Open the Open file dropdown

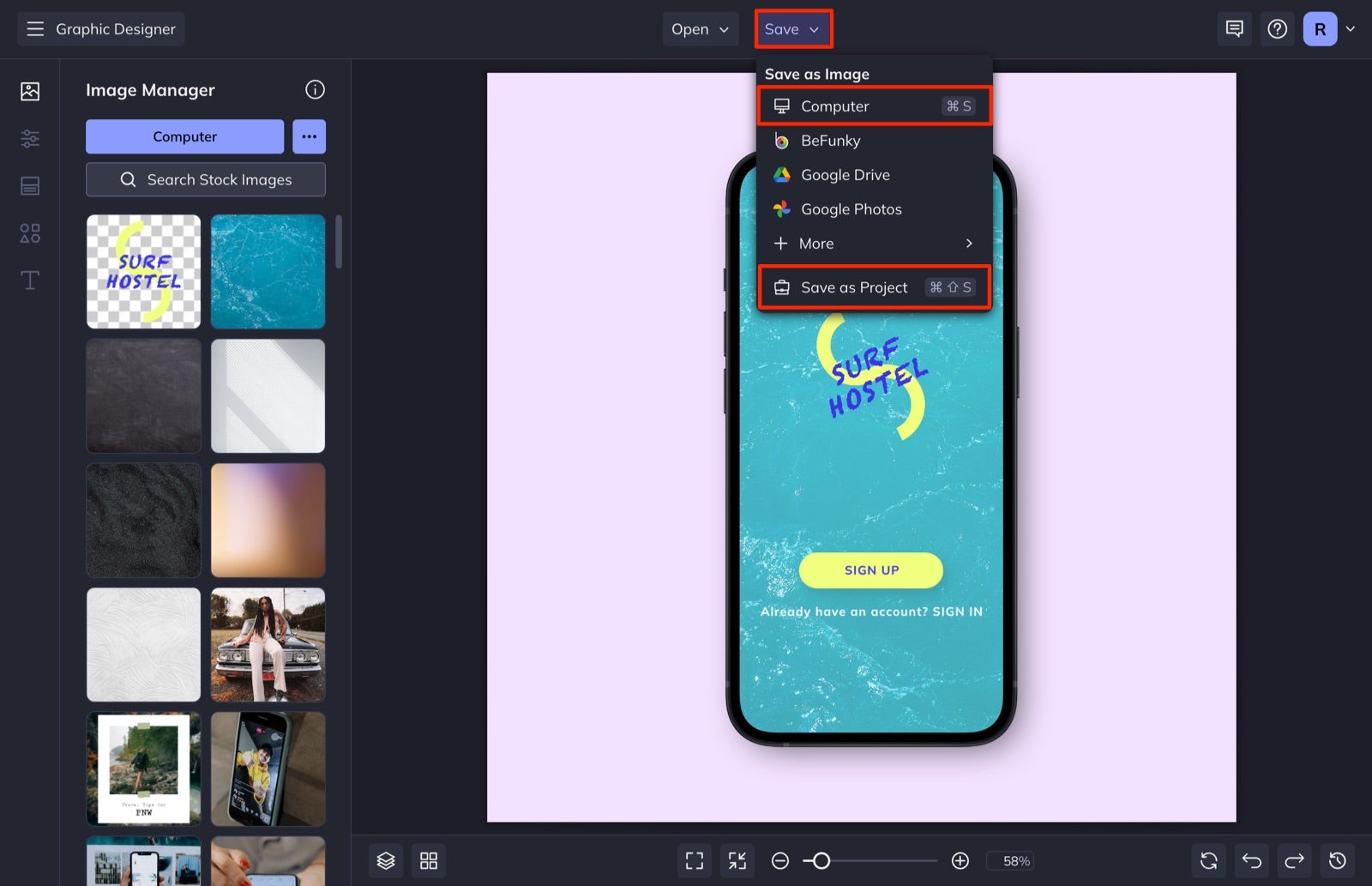(700, 28)
